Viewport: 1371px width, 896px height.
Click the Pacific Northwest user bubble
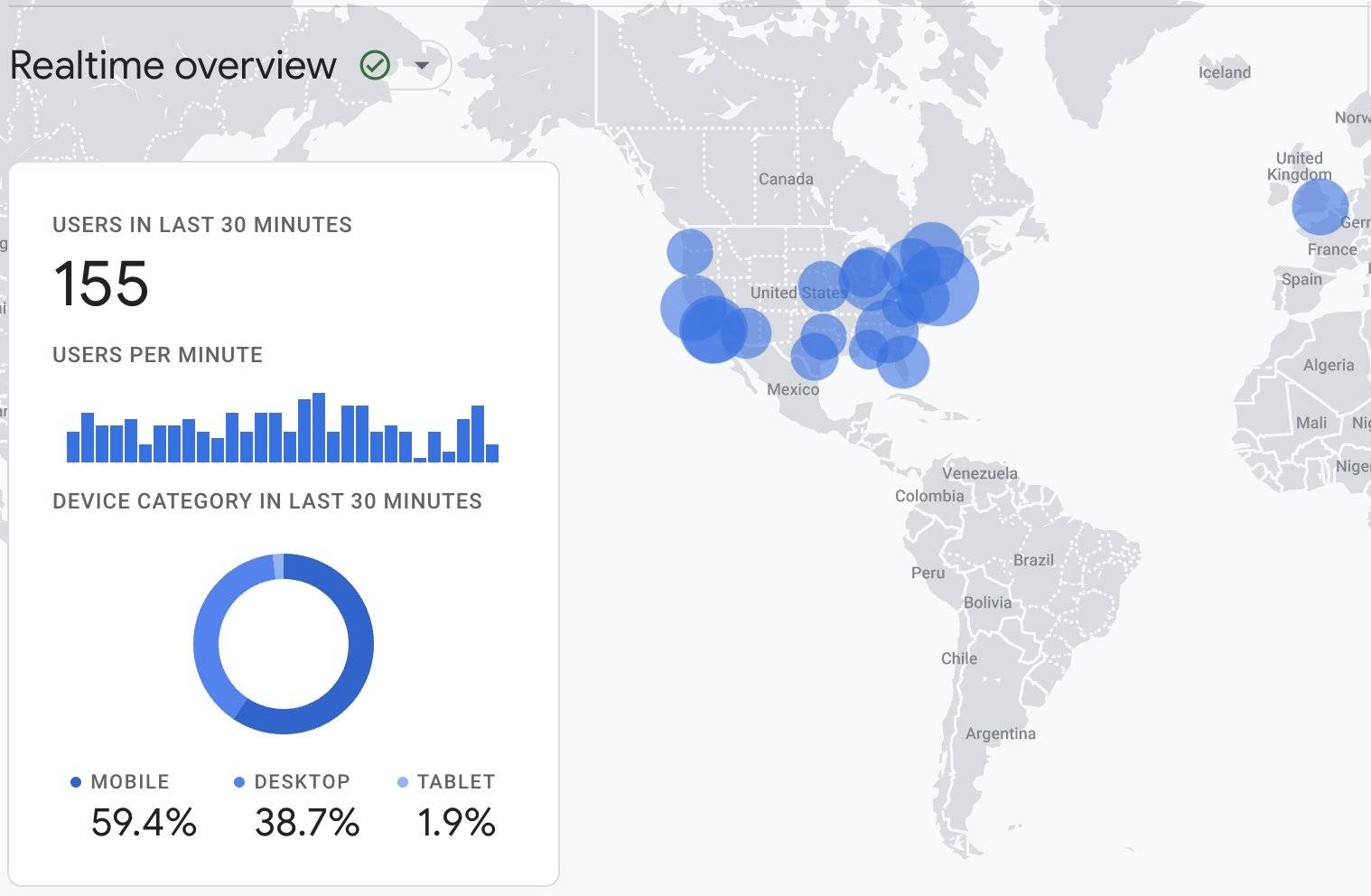690,251
